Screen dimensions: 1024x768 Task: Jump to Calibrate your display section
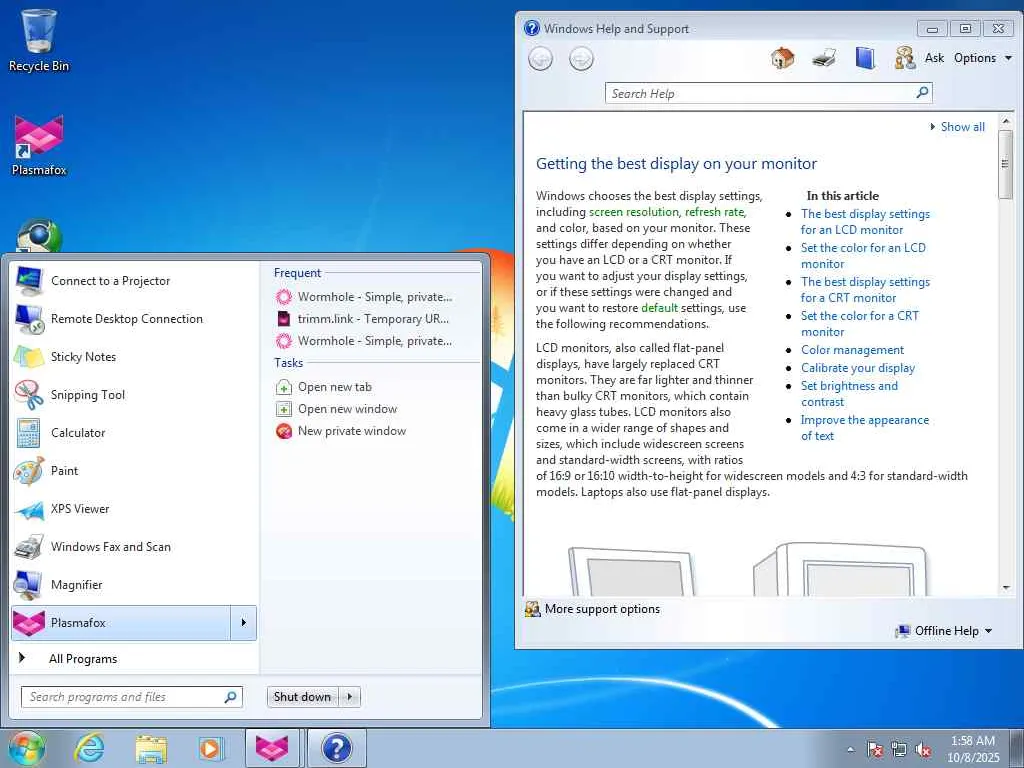click(x=858, y=368)
